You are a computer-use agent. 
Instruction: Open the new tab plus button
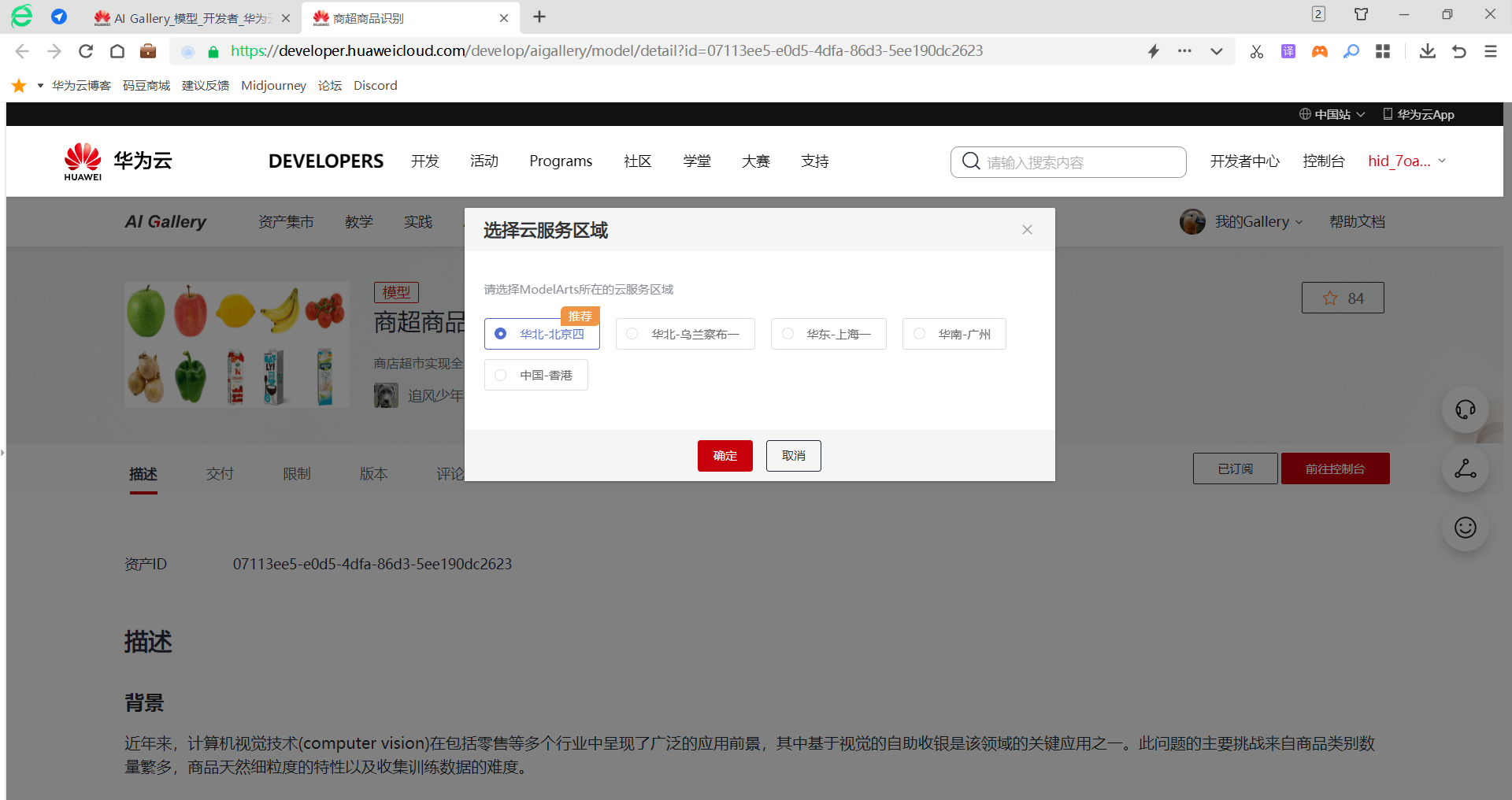(539, 17)
